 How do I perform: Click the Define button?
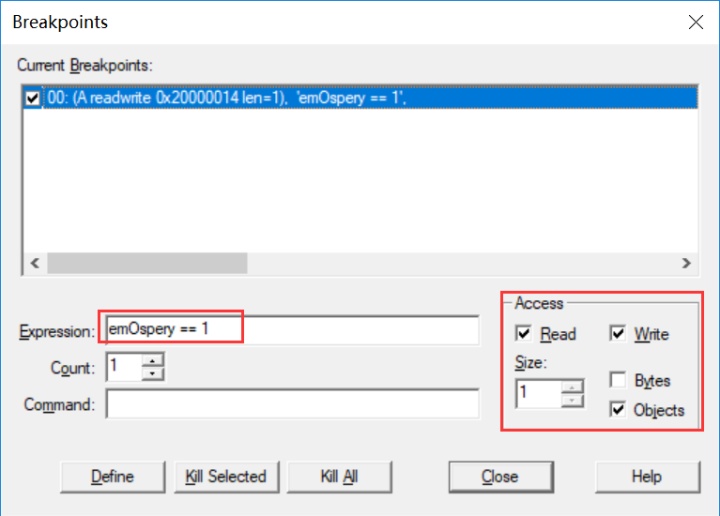(x=112, y=477)
